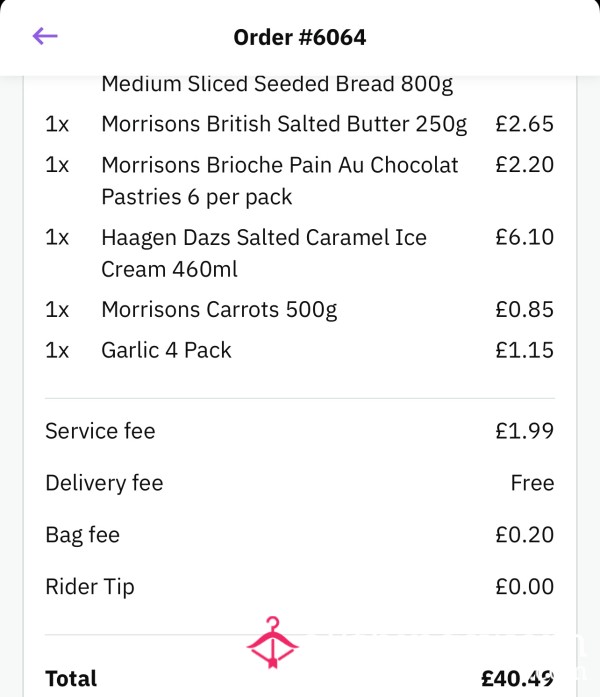Tap the Rider Tip label

click(90, 587)
